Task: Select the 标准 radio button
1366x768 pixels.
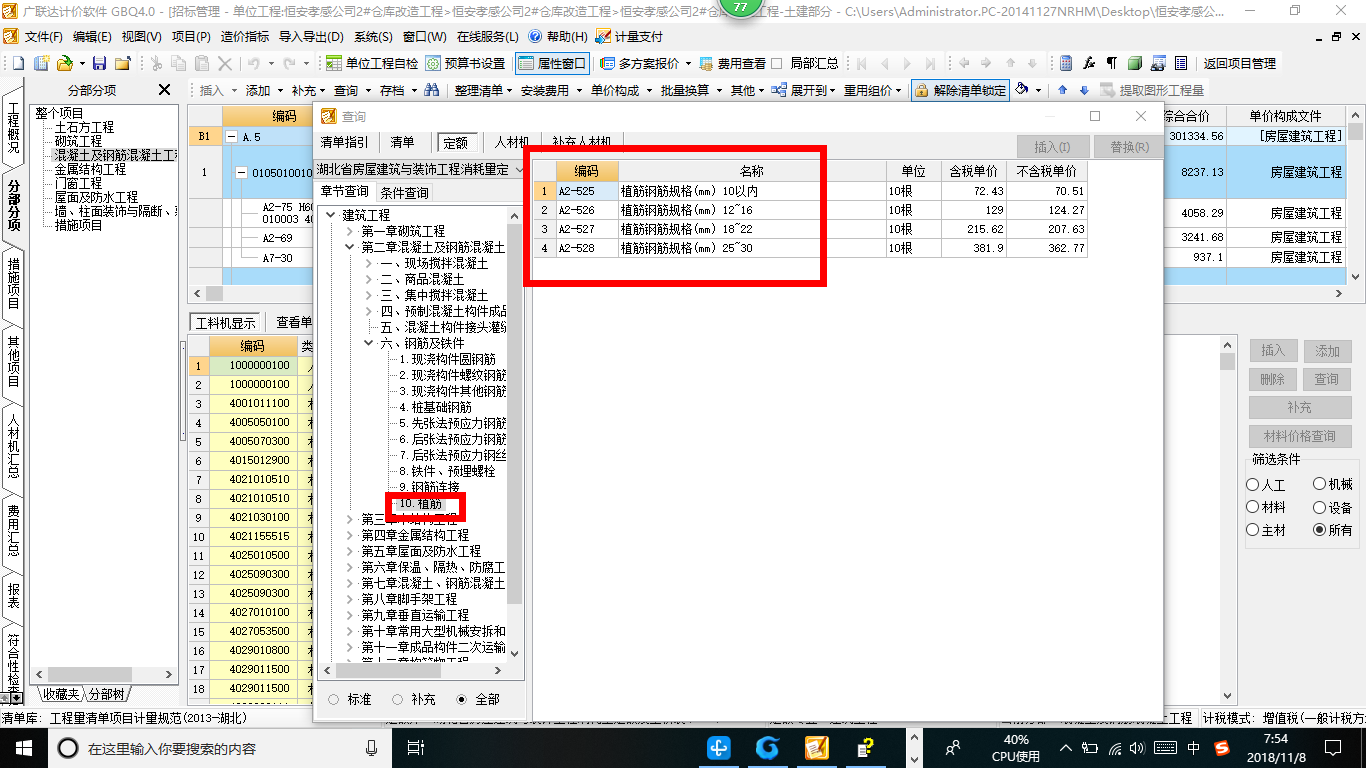Action: pos(333,699)
